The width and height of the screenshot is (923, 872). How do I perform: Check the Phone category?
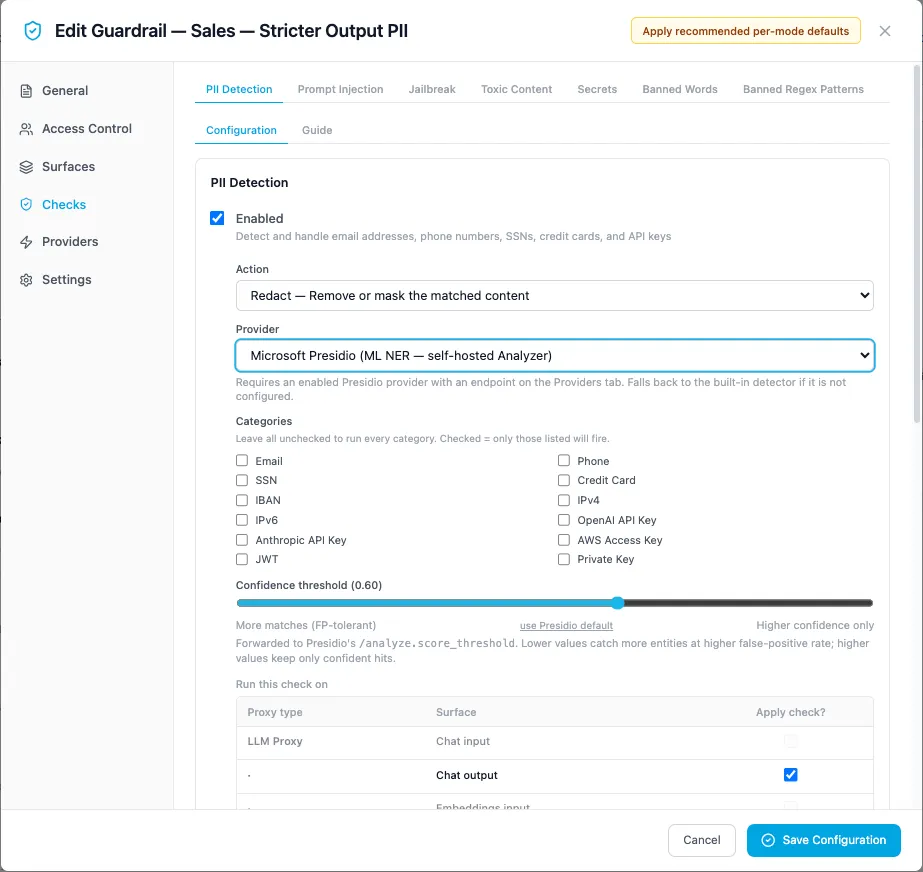(564, 460)
